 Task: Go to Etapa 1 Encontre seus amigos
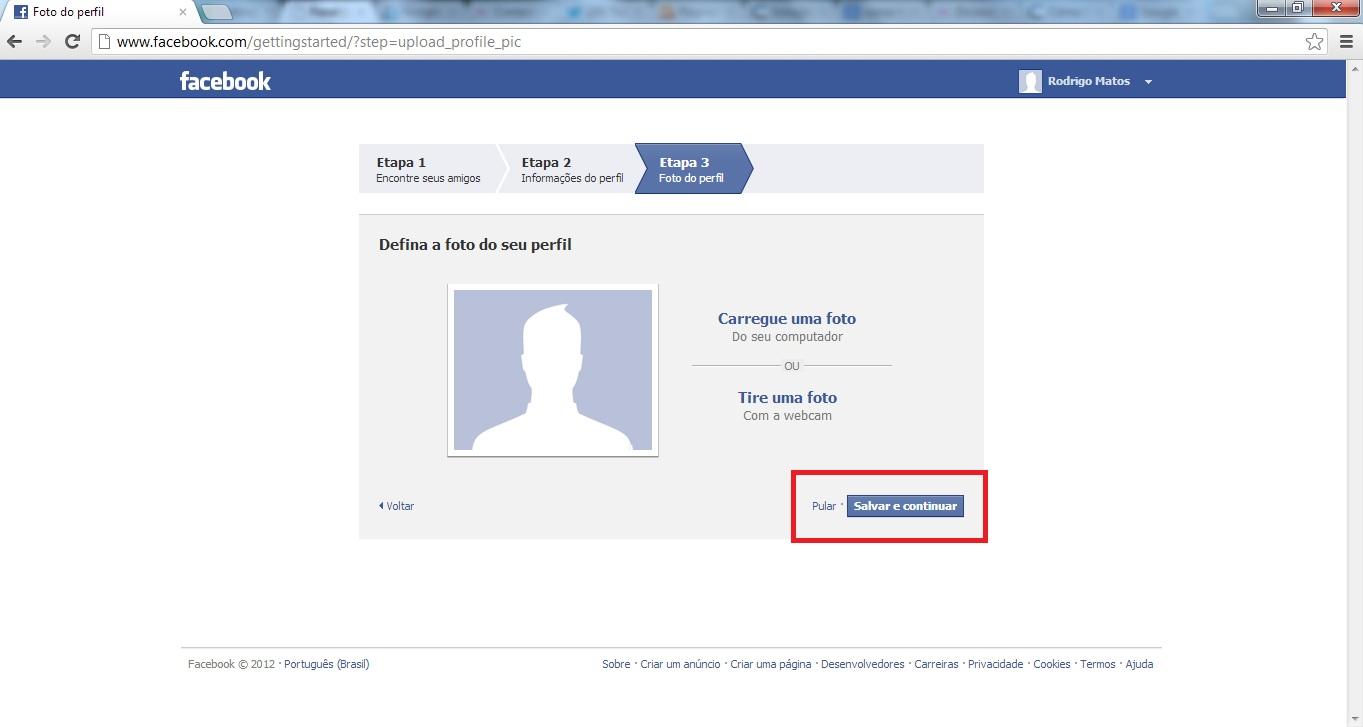(x=428, y=169)
